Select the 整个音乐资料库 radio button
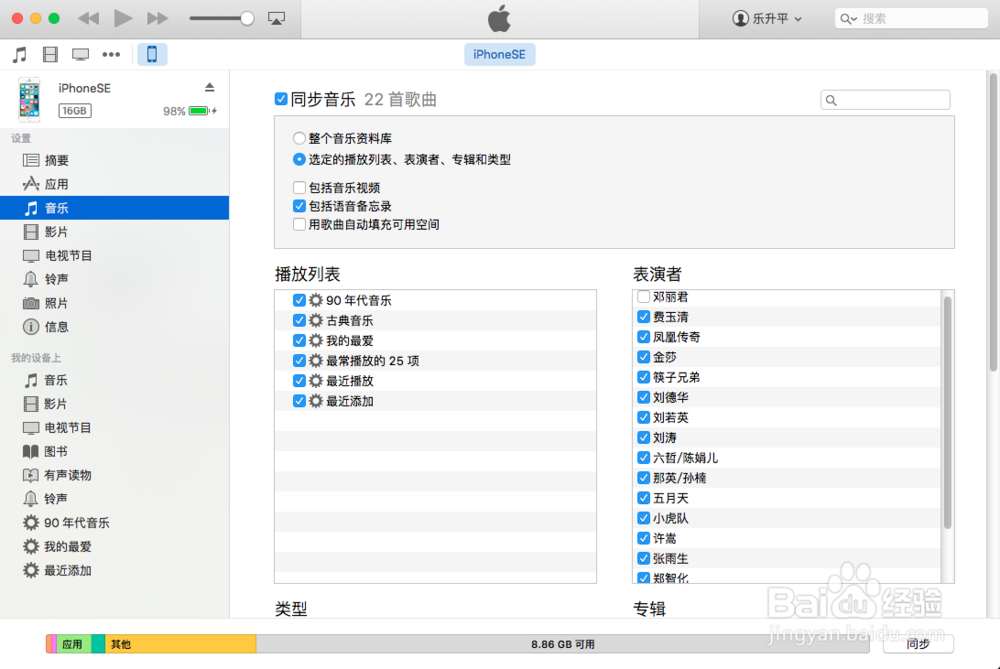Screen dimensions: 1000x669 click(x=298, y=138)
